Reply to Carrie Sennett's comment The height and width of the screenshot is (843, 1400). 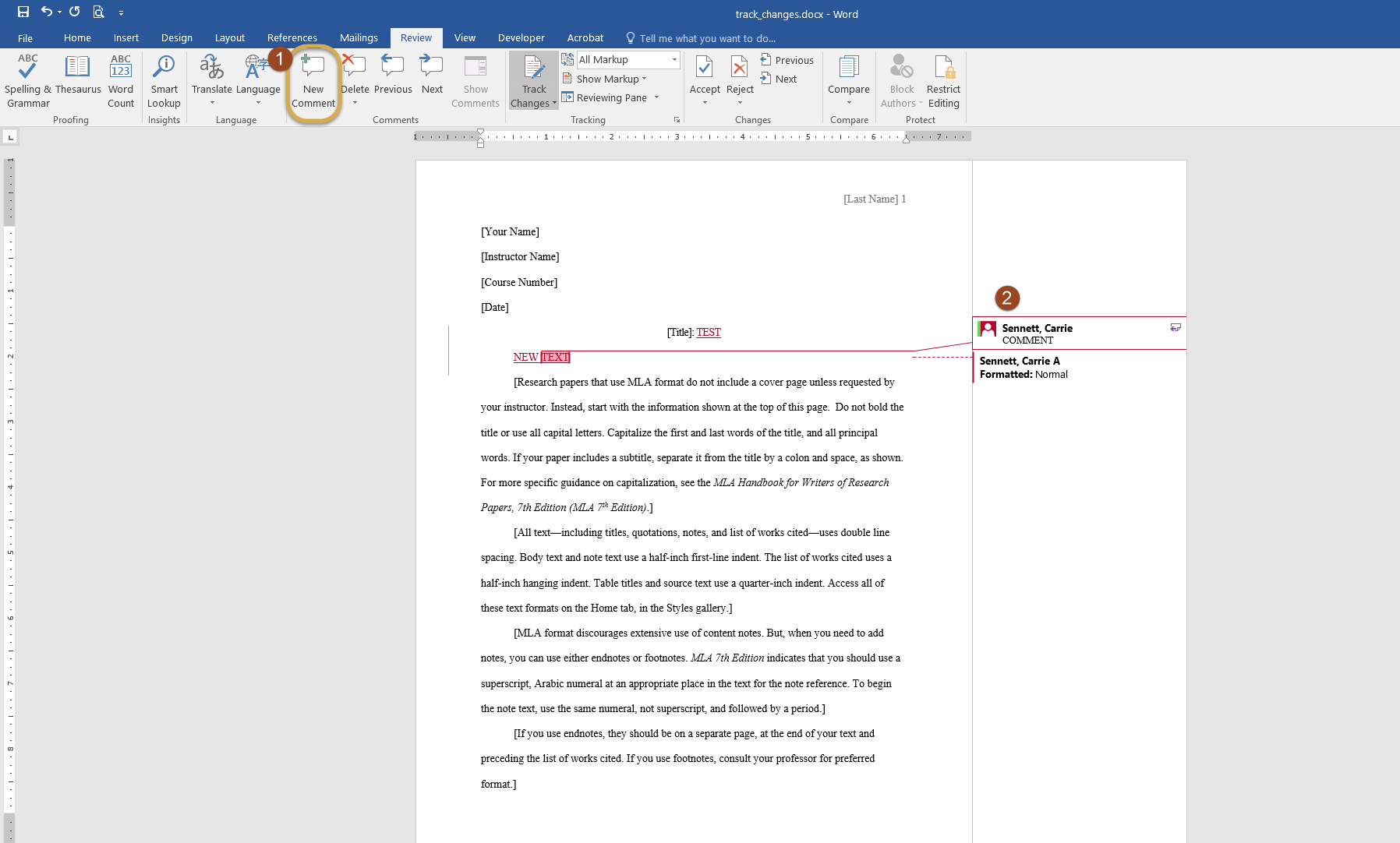click(x=1174, y=328)
